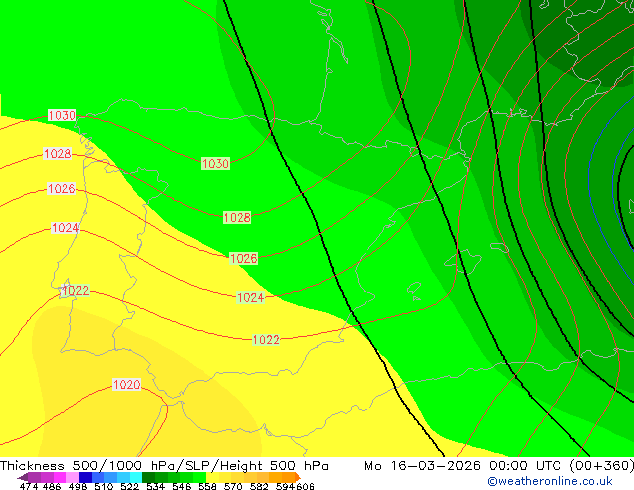Click the 546 legend value
Viewport: 634px width, 490px height.
tap(182, 486)
